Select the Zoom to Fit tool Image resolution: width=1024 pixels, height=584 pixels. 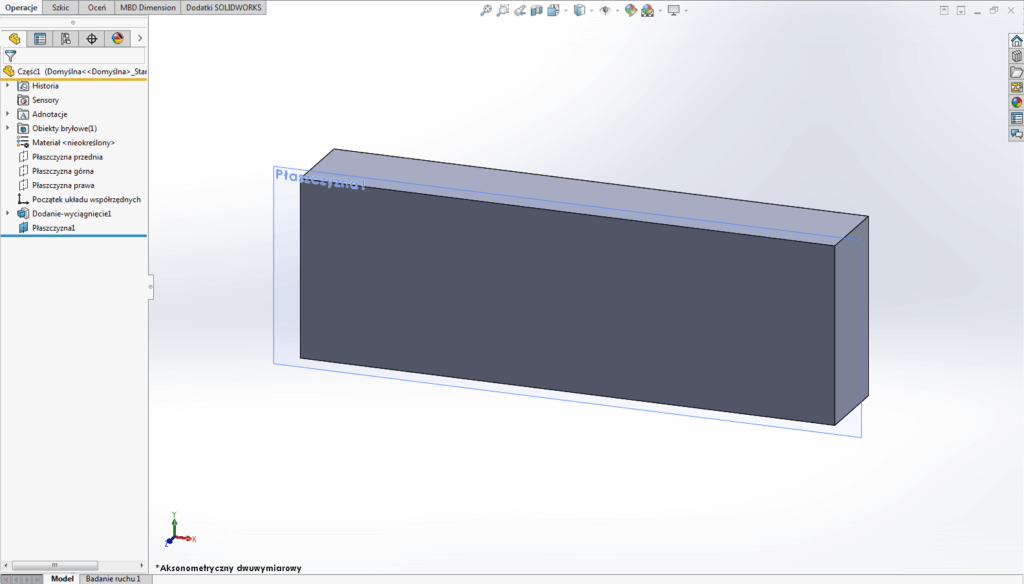point(485,9)
